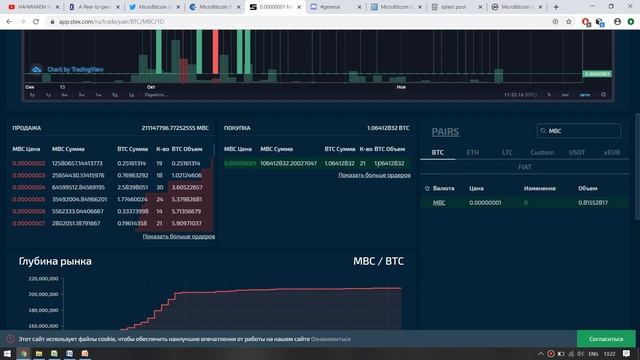Open the MBC currency link in pairs list

439,203
